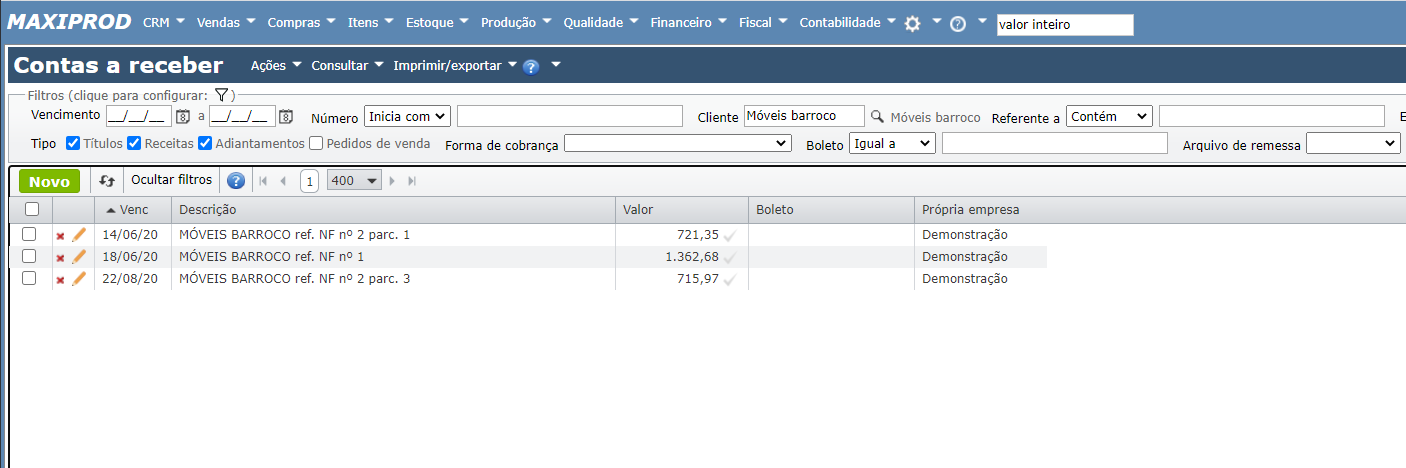This screenshot has width=1406, height=468.
Task: Sort by the Própria empresa column header
Action: click(x=970, y=209)
